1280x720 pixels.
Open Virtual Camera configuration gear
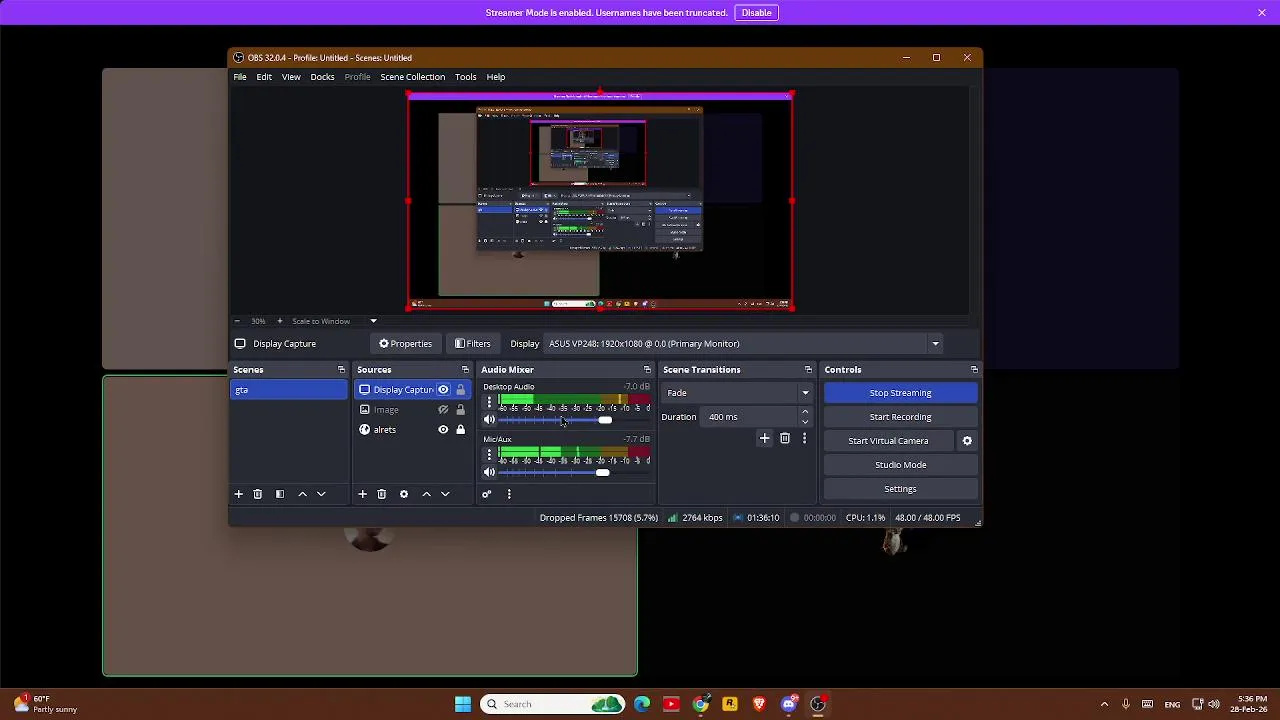967,441
